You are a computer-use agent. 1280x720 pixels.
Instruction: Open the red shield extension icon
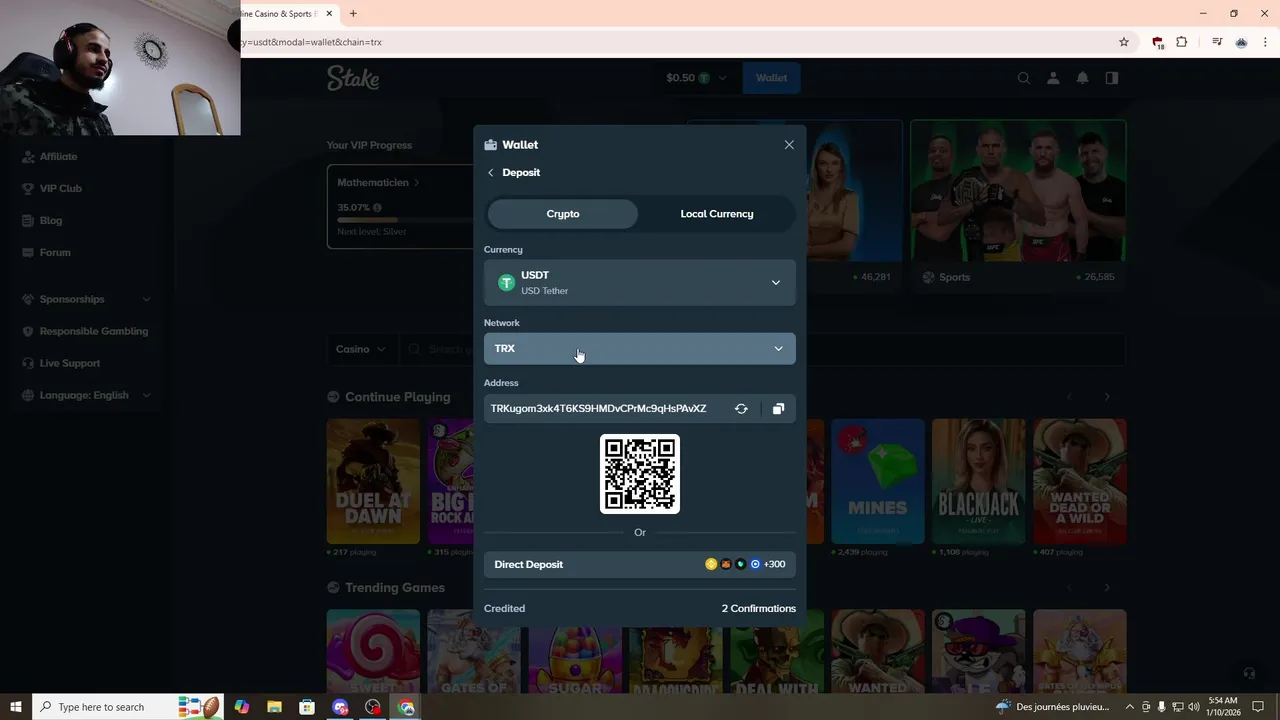1157,42
